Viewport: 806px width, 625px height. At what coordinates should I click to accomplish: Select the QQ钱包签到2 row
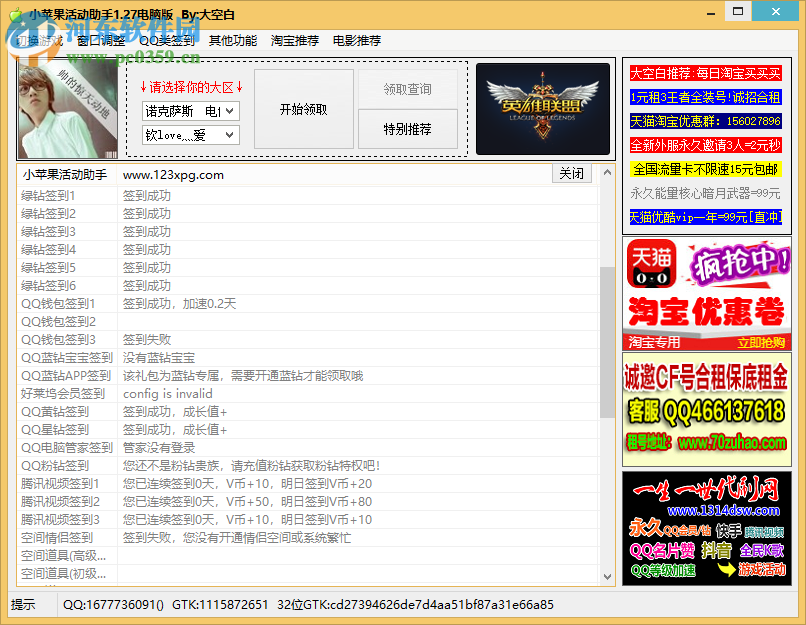307,322
